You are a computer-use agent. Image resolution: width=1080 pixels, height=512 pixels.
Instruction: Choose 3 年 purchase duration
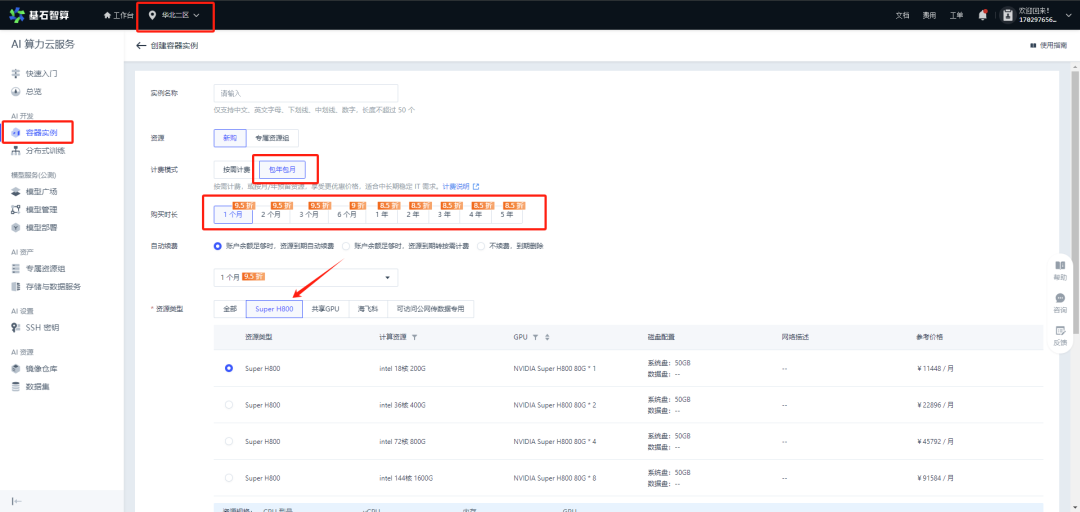coord(444,214)
